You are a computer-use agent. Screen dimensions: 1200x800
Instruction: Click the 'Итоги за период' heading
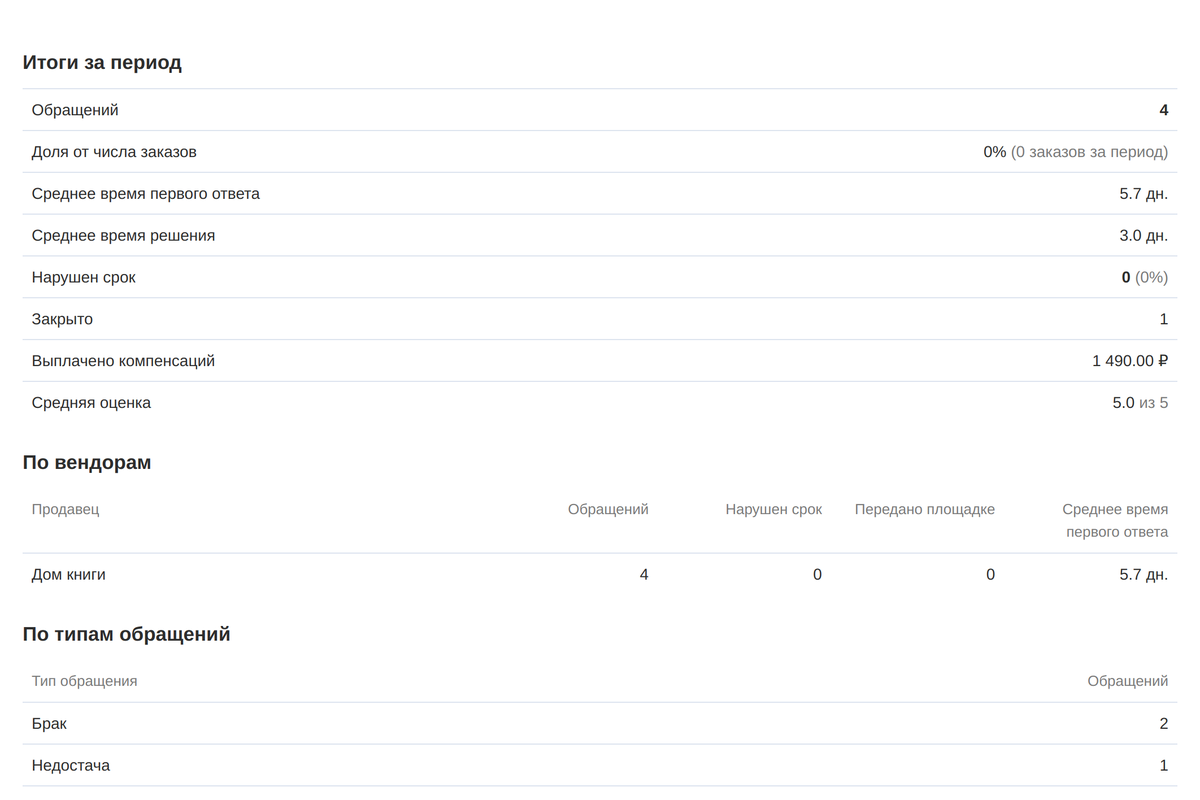(102, 63)
